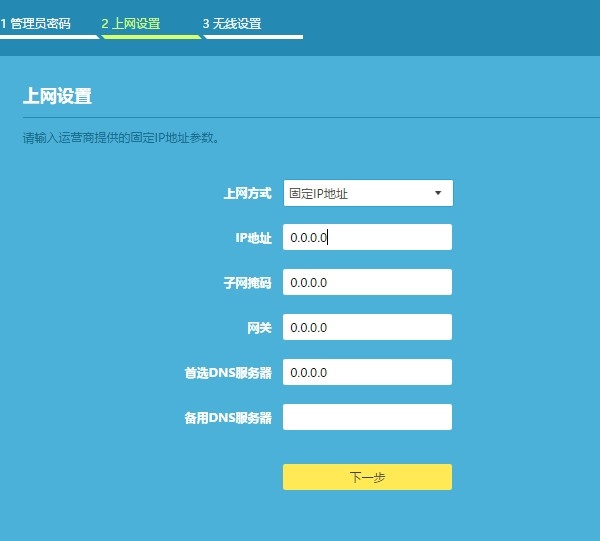Click the 上网设置 section heading

[57, 97]
